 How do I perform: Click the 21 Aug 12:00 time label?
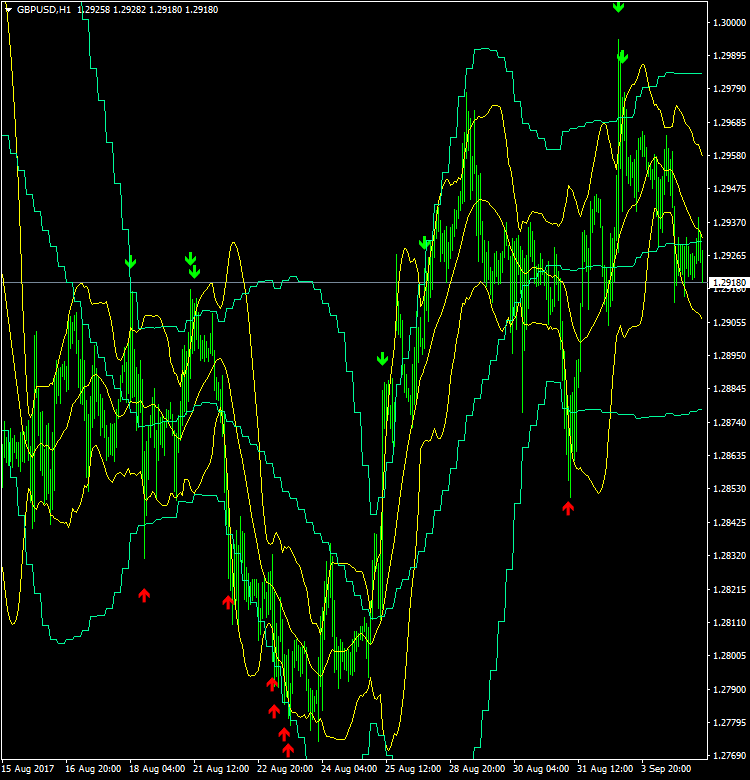coord(221,769)
